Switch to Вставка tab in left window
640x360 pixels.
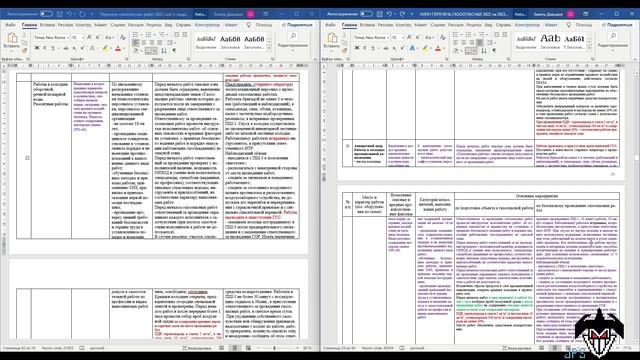pyautogui.click(x=47, y=25)
